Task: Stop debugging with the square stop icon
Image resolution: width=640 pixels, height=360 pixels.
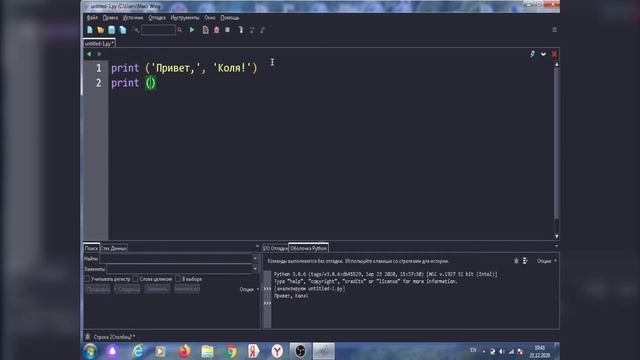Action: pyautogui.click(x=228, y=30)
